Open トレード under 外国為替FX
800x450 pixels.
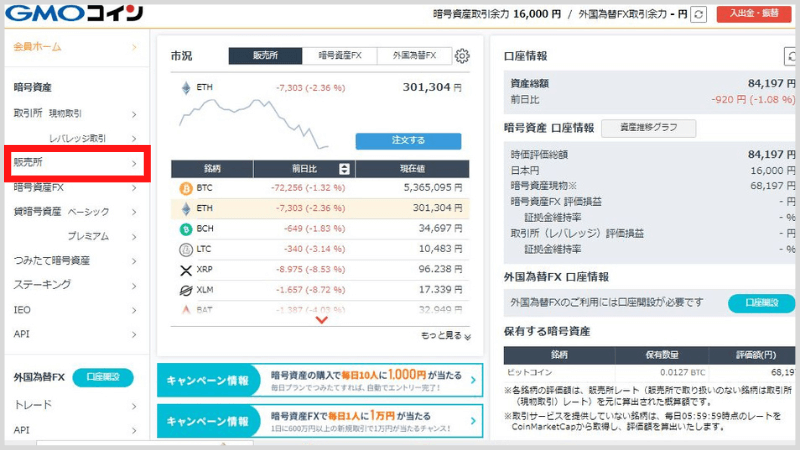[77, 405]
